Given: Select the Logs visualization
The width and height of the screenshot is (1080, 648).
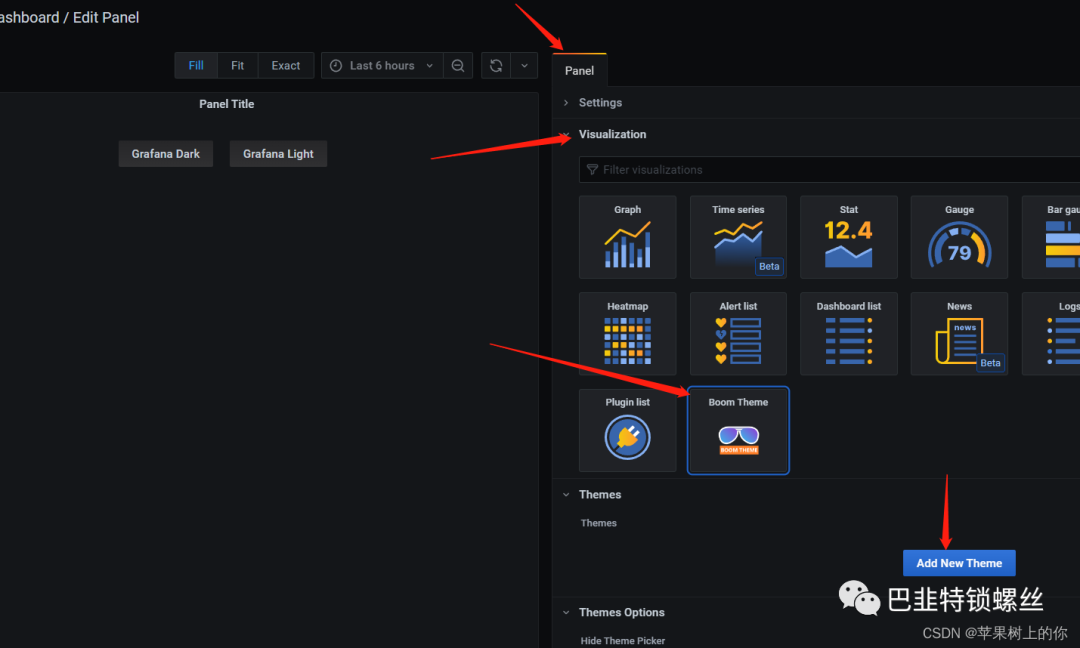Looking at the screenshot, I should (x=1051, y=334).
